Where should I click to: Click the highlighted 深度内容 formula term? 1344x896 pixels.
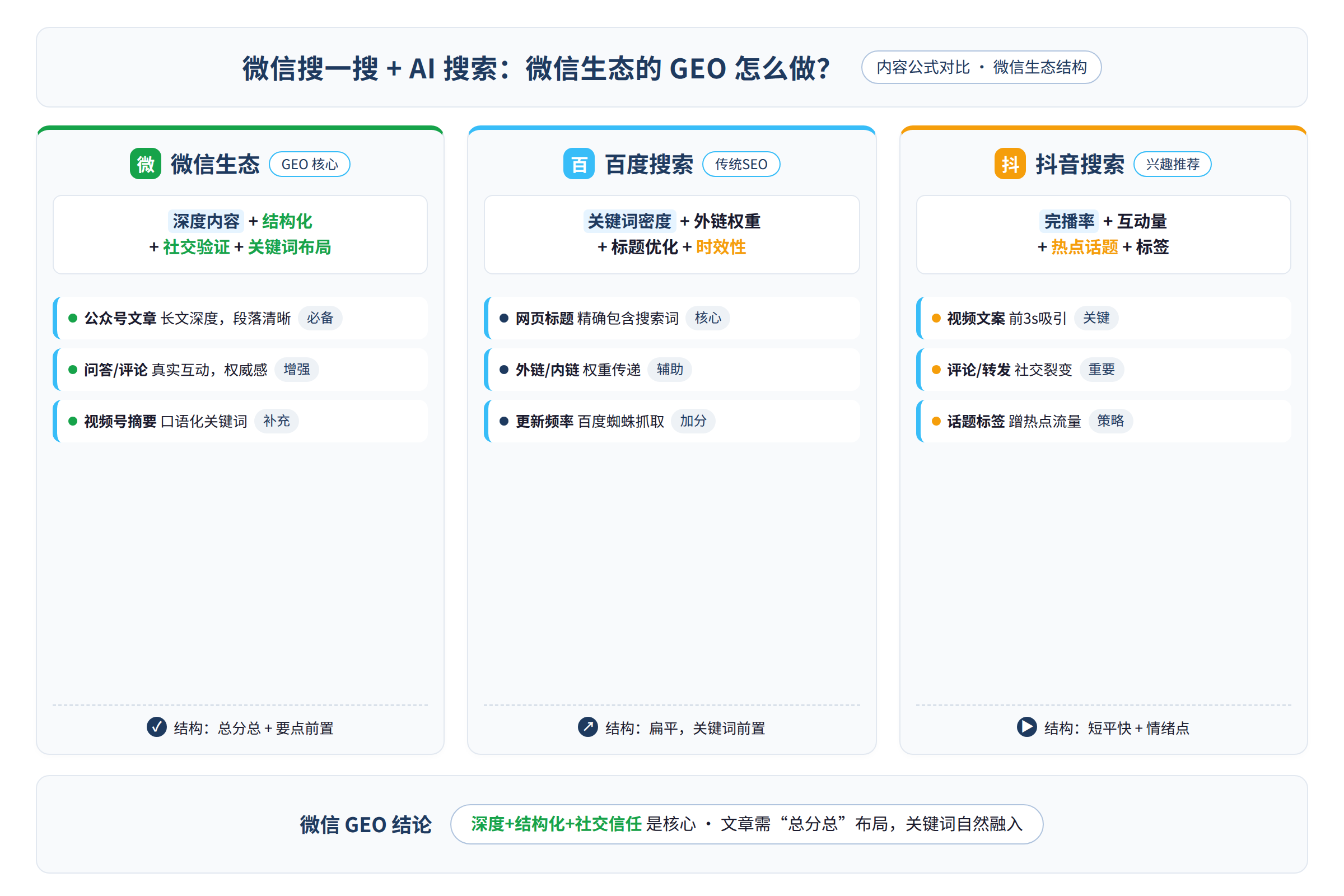(x=206, y=221)
